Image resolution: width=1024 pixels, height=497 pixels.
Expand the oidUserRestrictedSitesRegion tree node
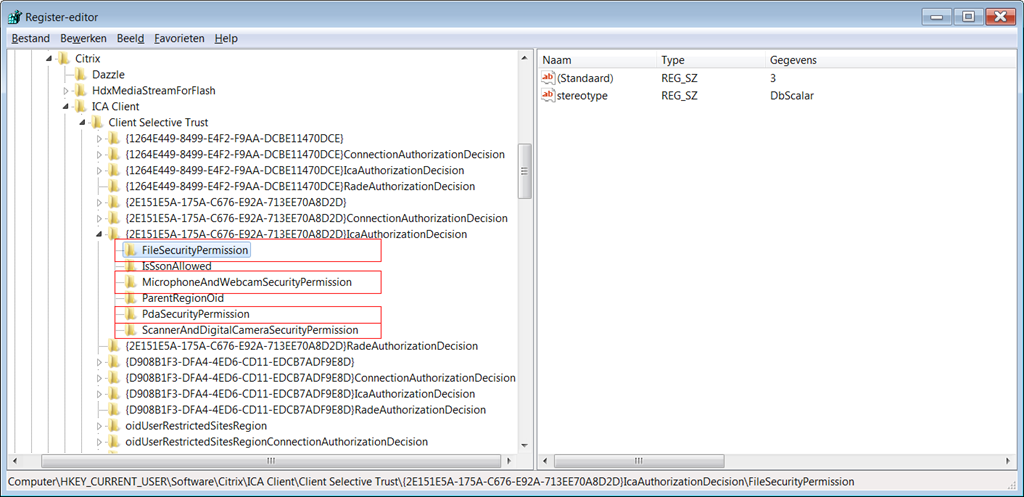[99, 426]
